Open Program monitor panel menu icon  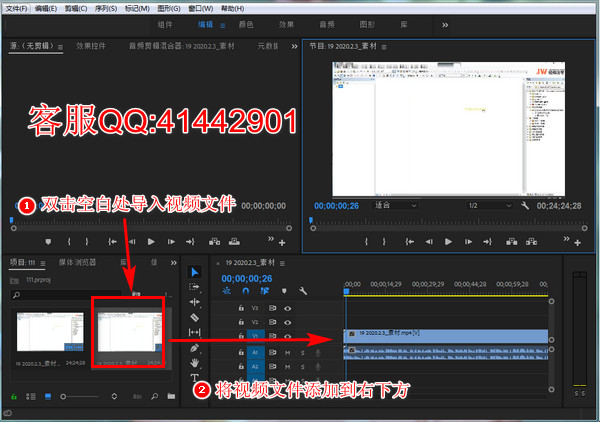[x=384, y=47]
